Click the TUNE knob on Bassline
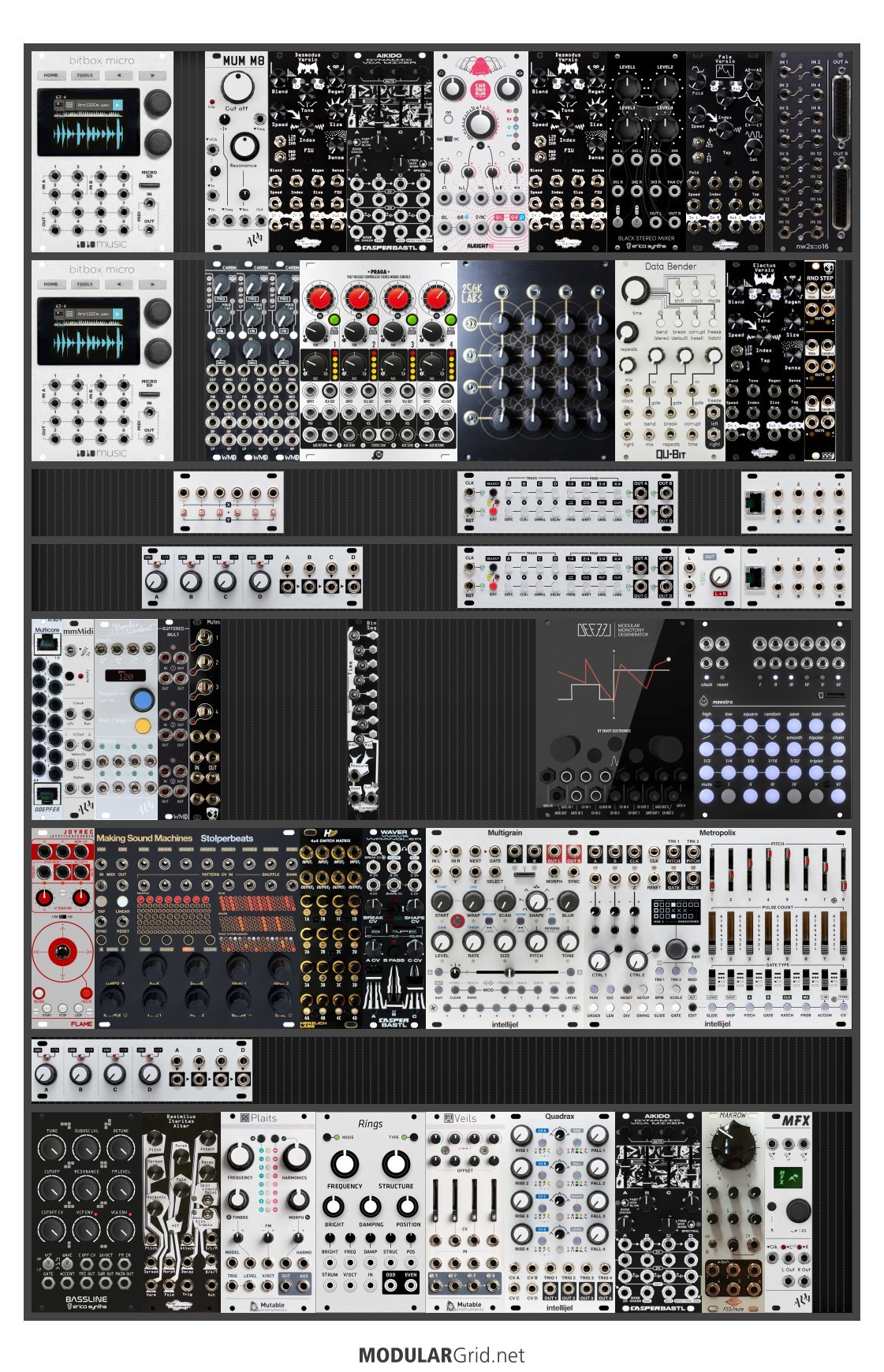 tap(52, 1148)
